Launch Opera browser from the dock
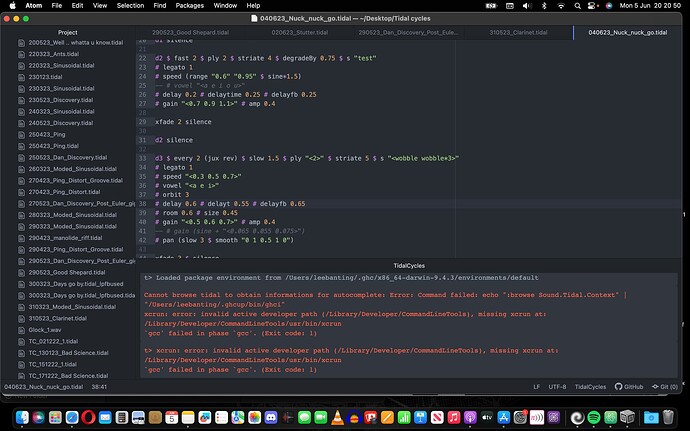The image size is (690, 431). point(88,417)
